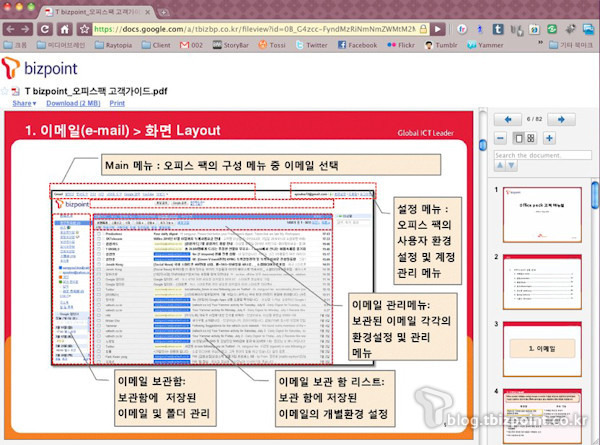Image resolution: width=600 pixels, height=445 pixels.
Task: Click the bizpoint logo
Action: (39, 68)
